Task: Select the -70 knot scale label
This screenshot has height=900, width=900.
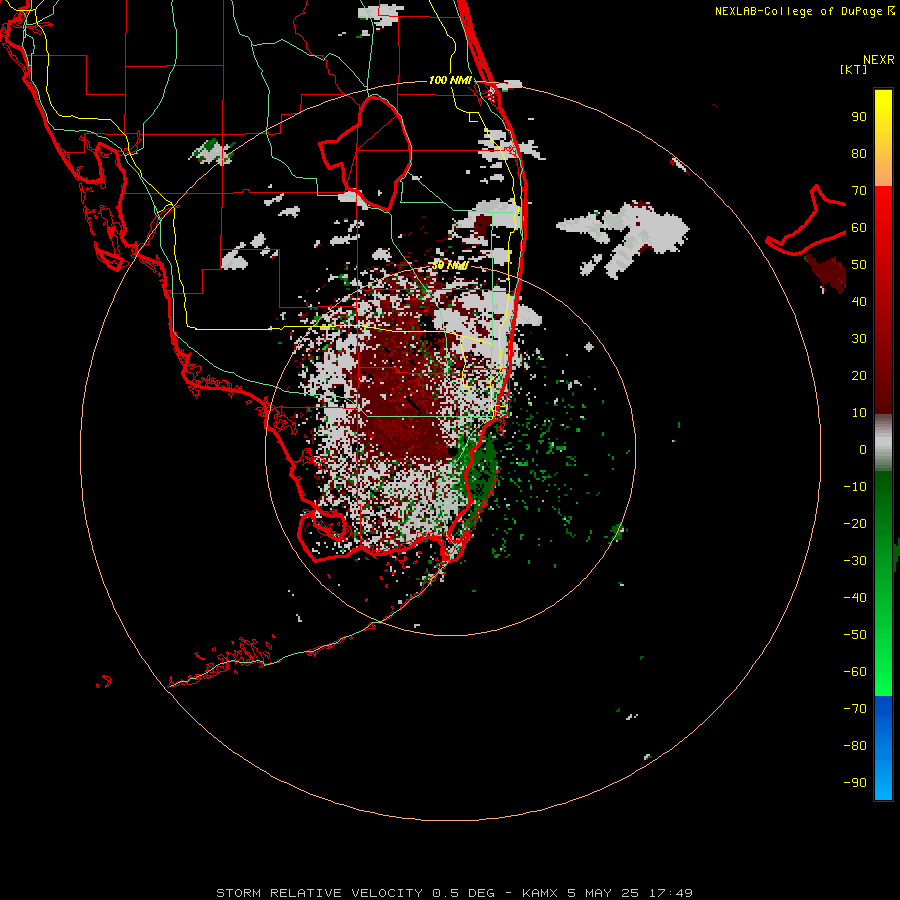Action: [x=855, y=709]
